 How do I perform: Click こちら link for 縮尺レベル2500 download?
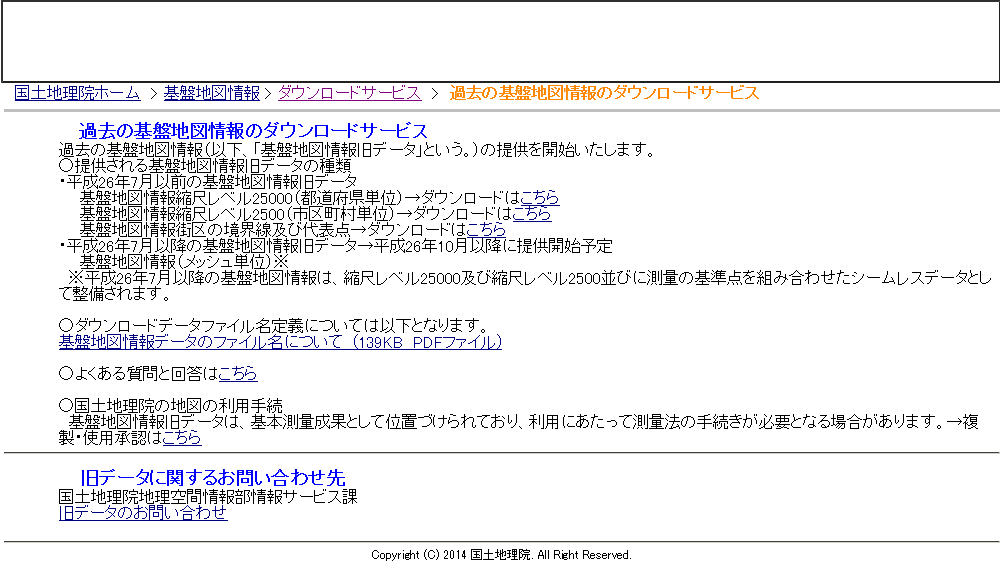click(531, 213)
